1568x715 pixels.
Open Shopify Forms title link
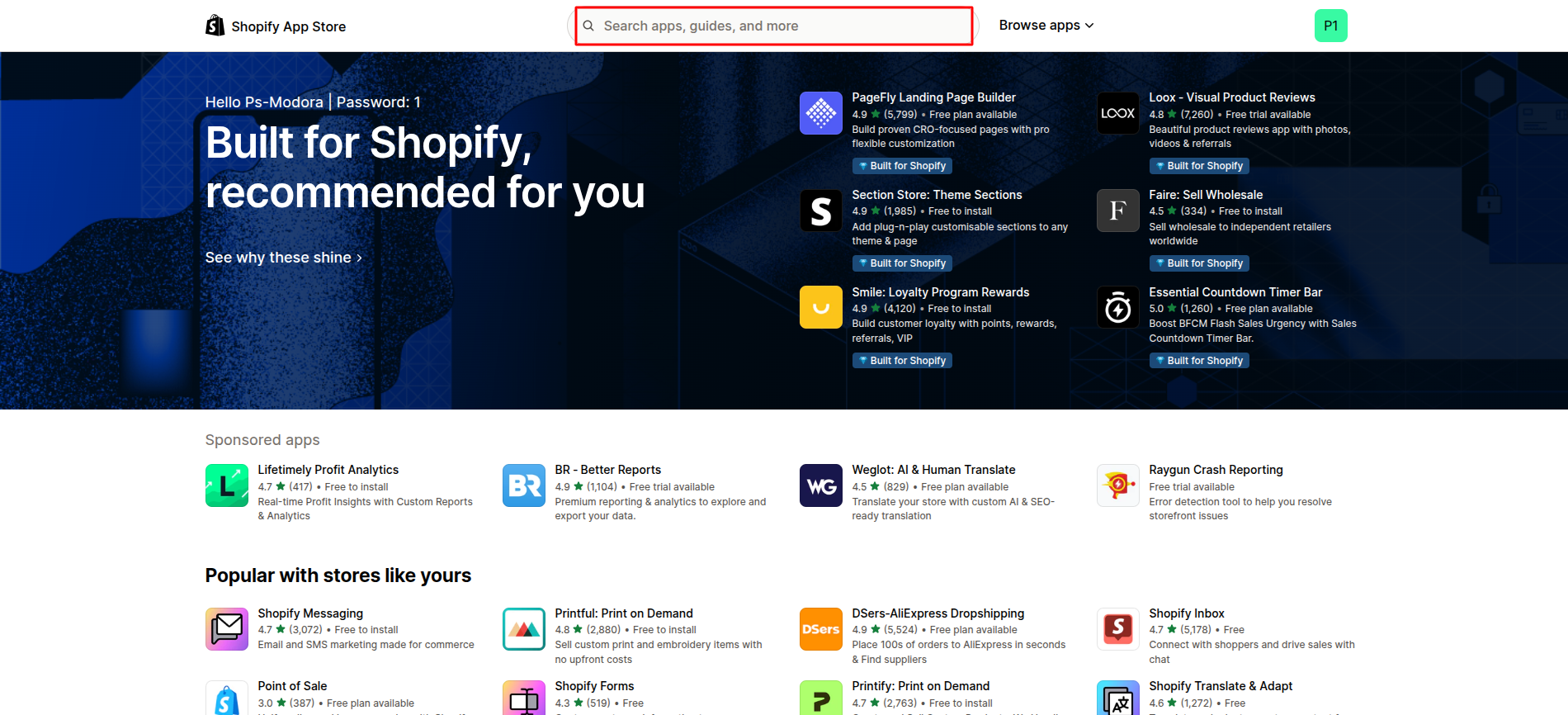[594, 686]
